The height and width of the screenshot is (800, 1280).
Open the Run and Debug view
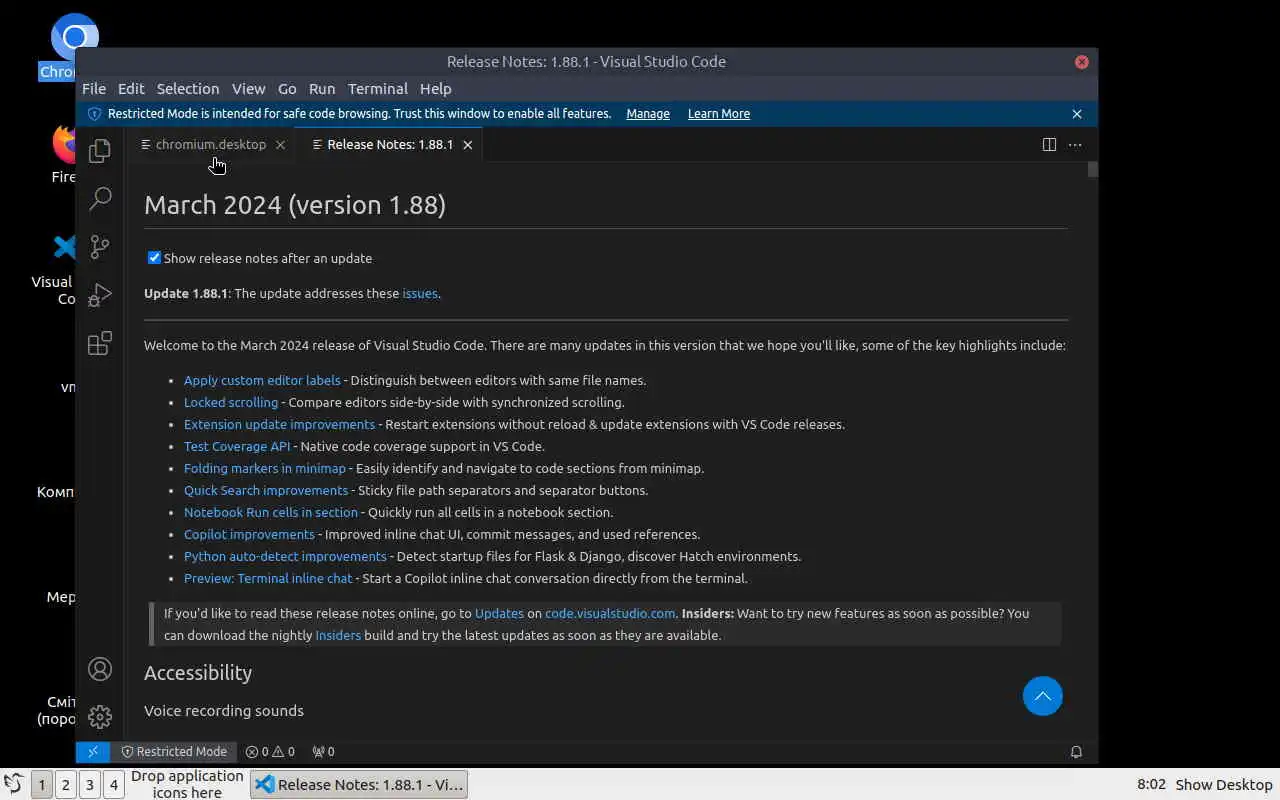100,295
